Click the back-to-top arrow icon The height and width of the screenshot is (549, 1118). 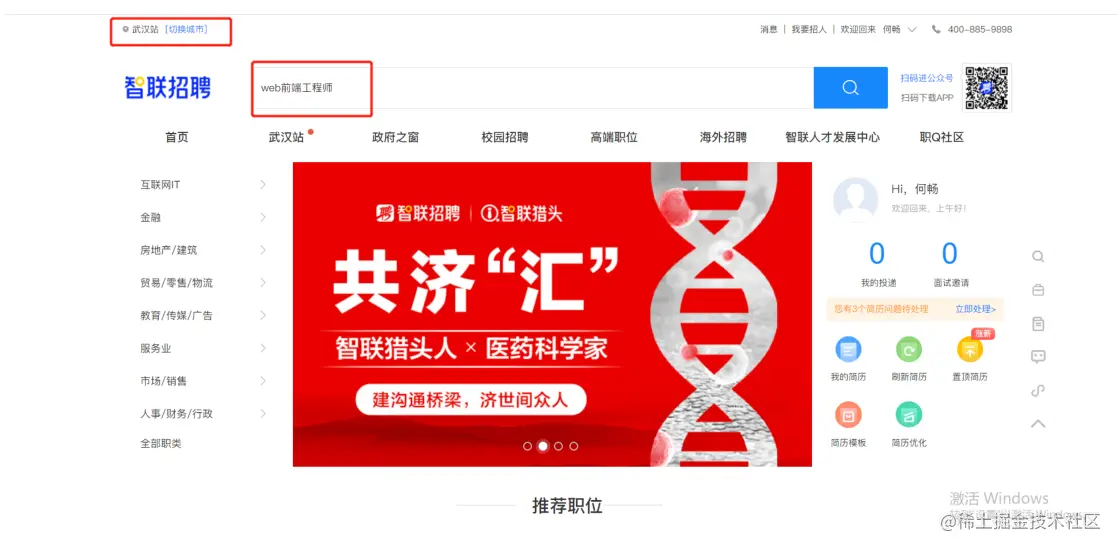point(1038,424)
